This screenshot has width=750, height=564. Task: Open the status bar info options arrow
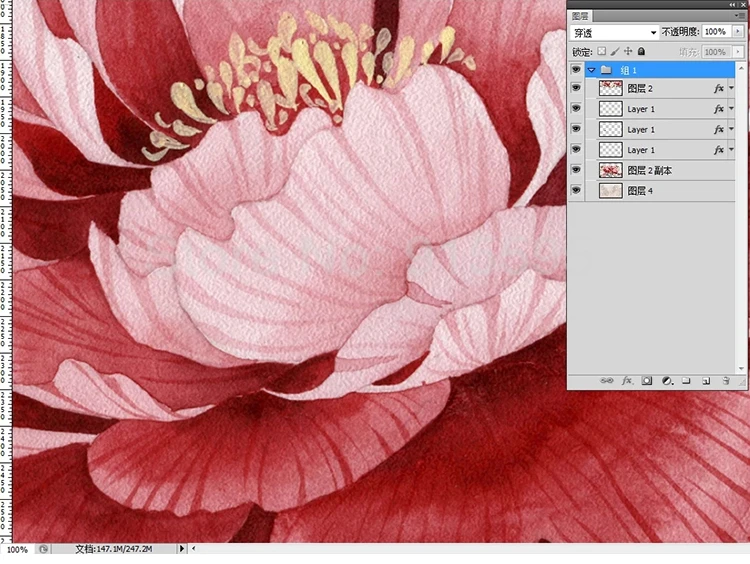[181, 549]
